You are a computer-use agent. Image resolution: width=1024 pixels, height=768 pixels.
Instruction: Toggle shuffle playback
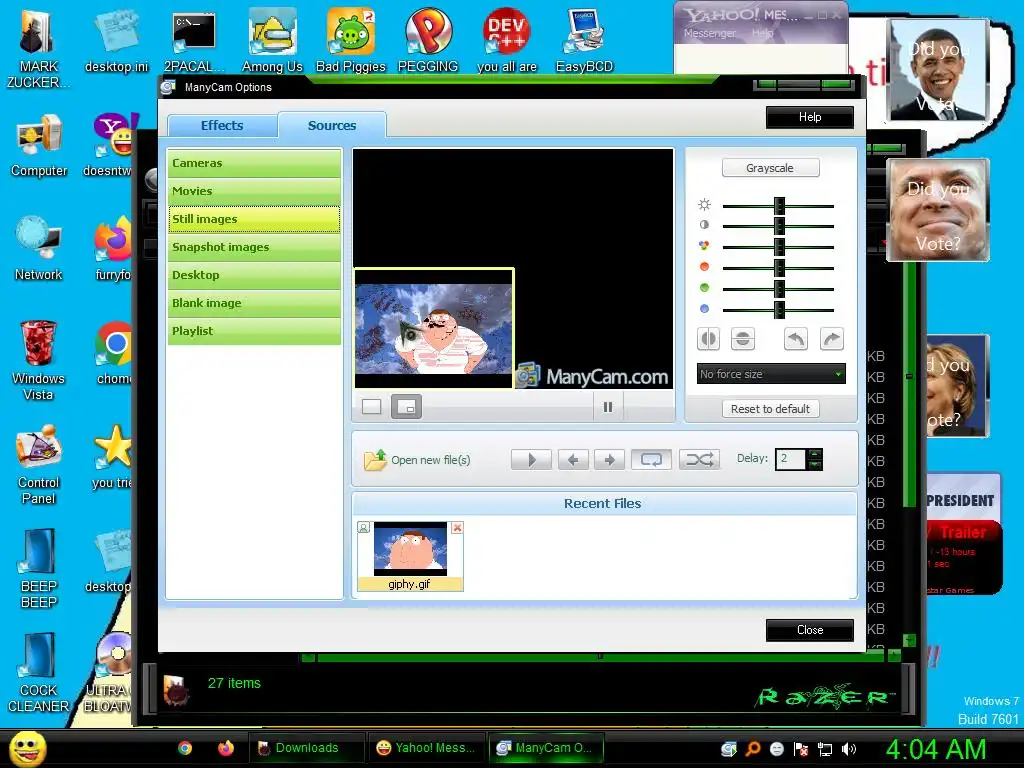pos(699,460)
